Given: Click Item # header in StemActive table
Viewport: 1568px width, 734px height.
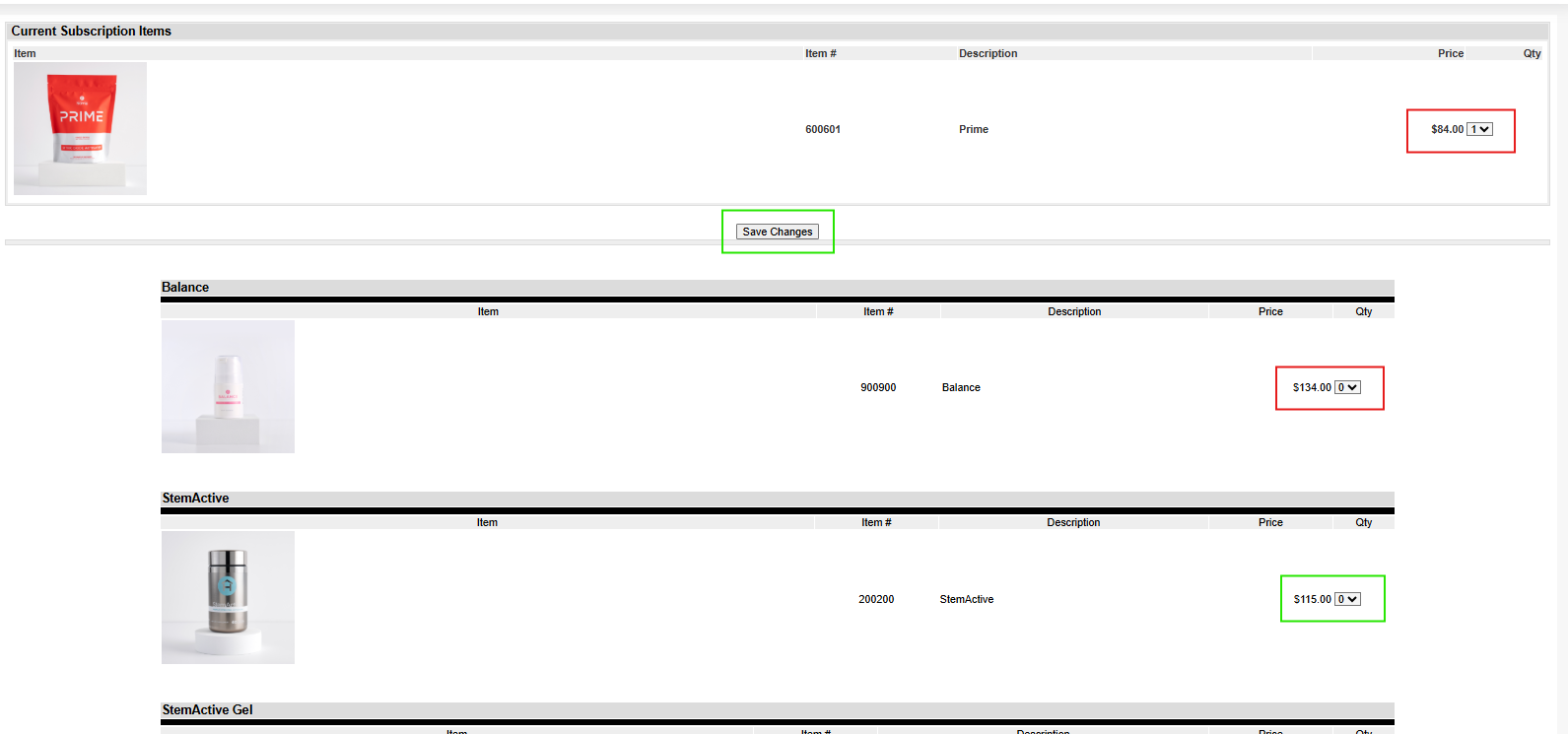Looking at the screenshot, I should click(x=876, y=522).
